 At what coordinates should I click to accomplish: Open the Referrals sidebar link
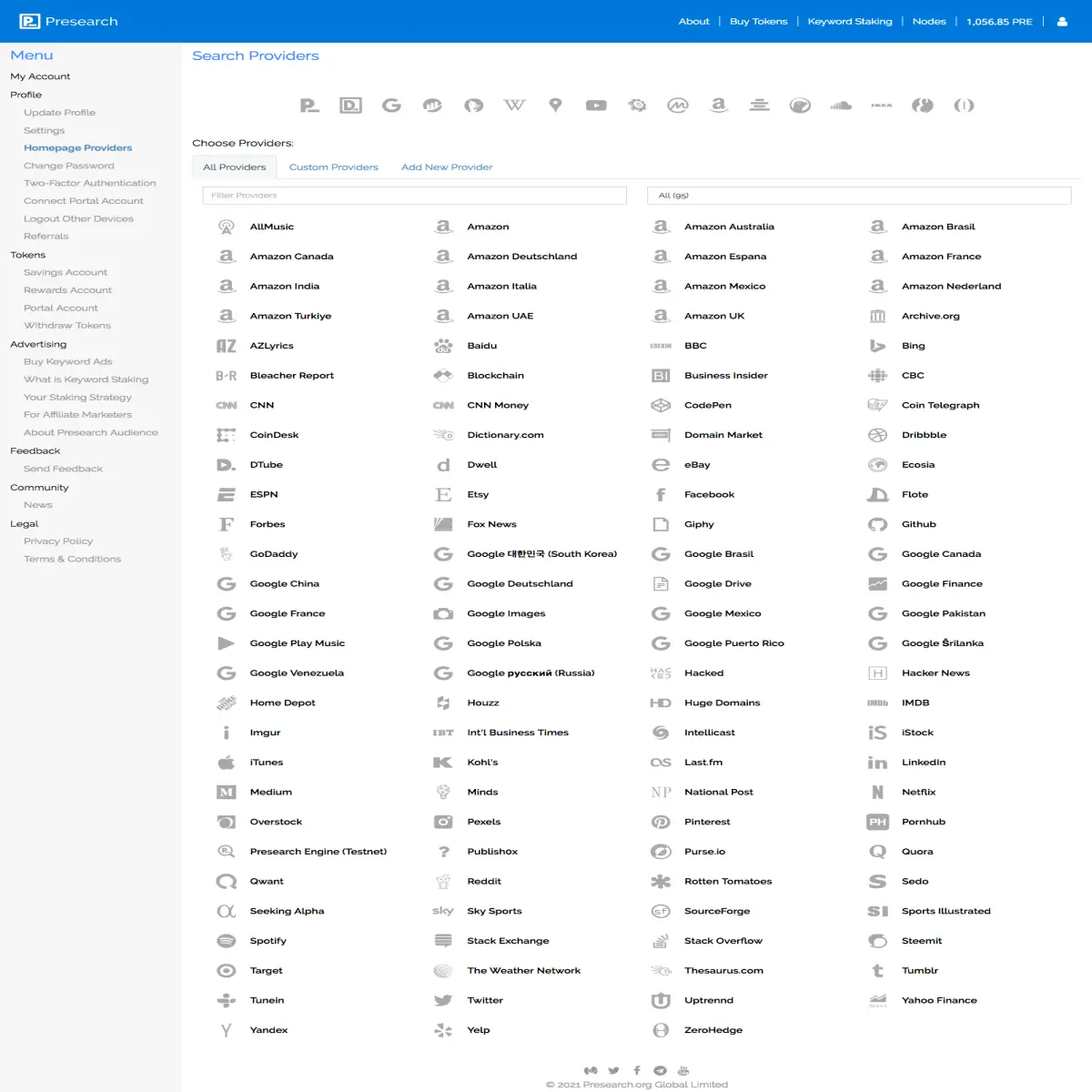[46, 237]
